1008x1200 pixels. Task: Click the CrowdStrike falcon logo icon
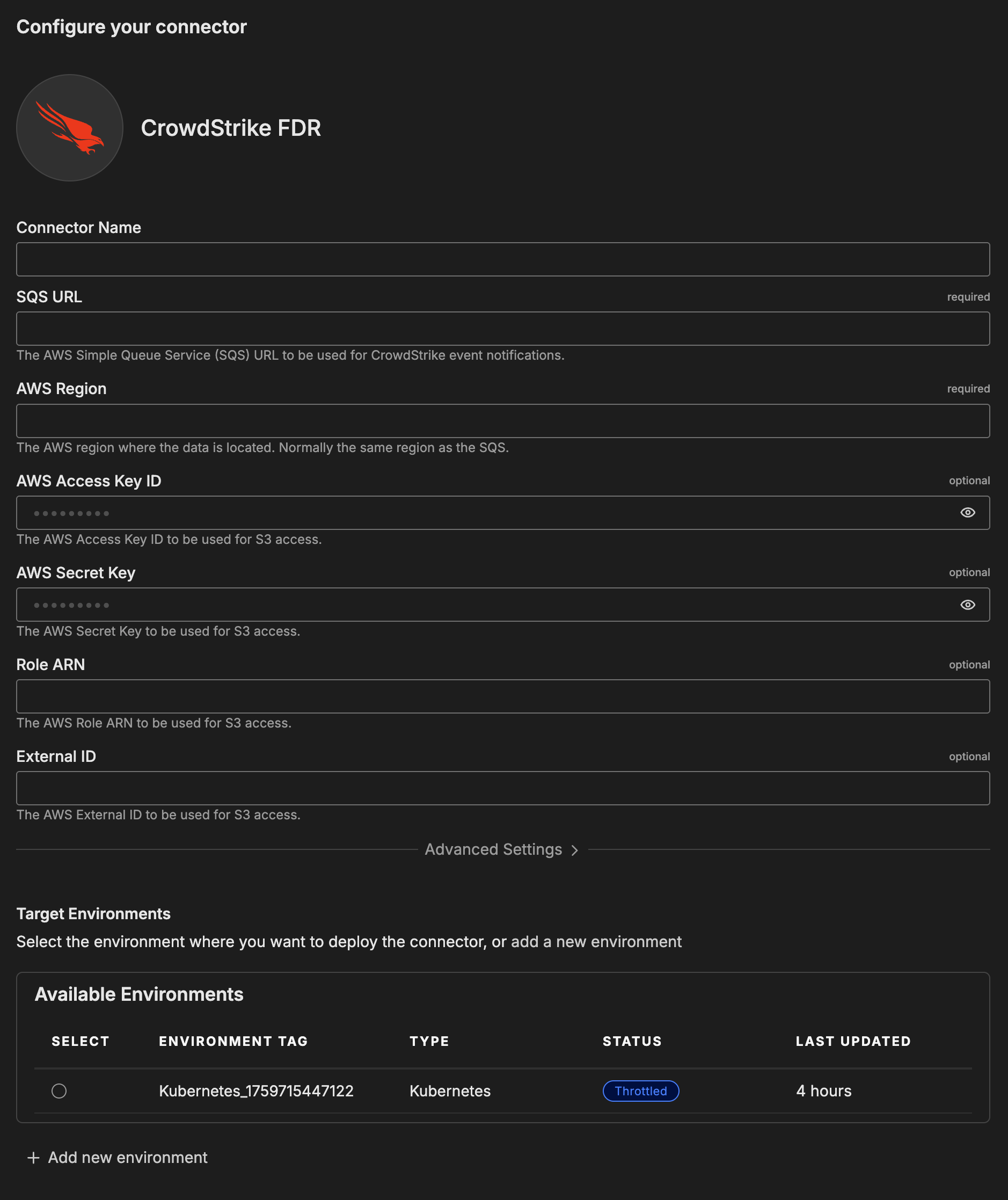tap(70, 127)
